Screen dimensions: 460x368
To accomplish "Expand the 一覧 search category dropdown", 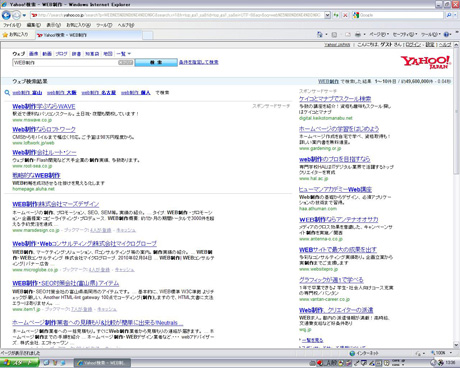I will click(x=123, y=54).
